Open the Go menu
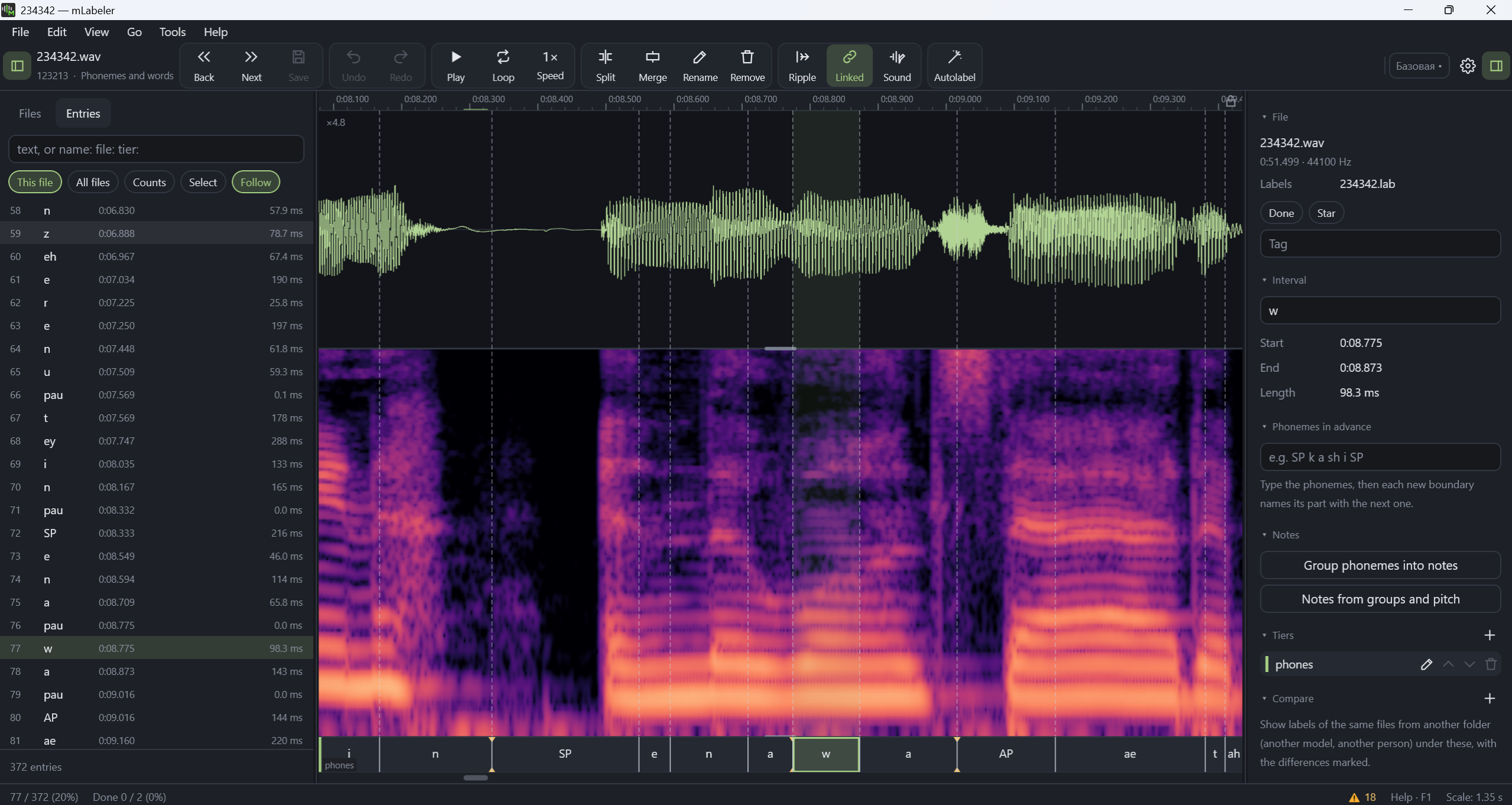 134,32
